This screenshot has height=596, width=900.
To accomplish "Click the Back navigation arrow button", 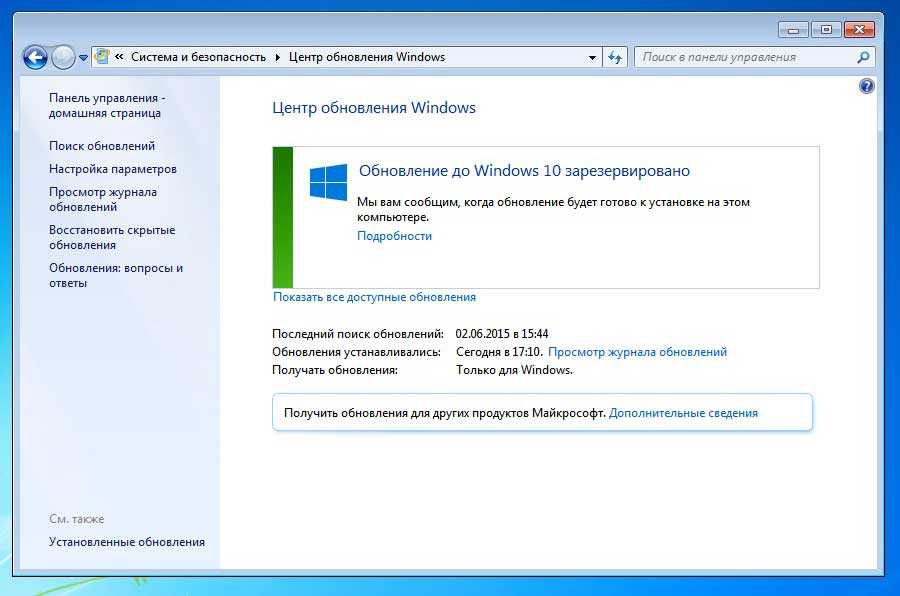I will pos(35,57).
